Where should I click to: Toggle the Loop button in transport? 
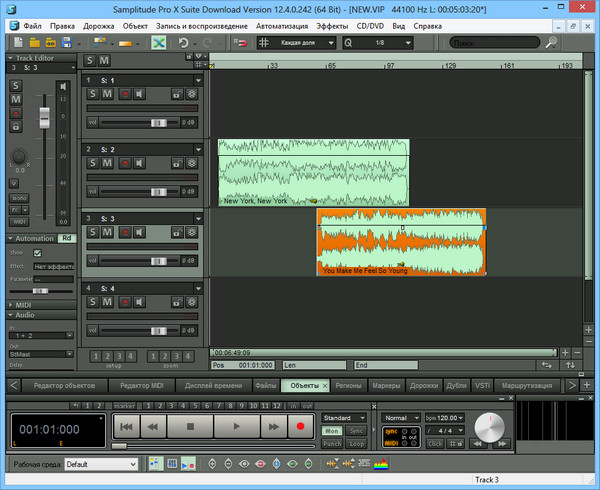(356, 442)
